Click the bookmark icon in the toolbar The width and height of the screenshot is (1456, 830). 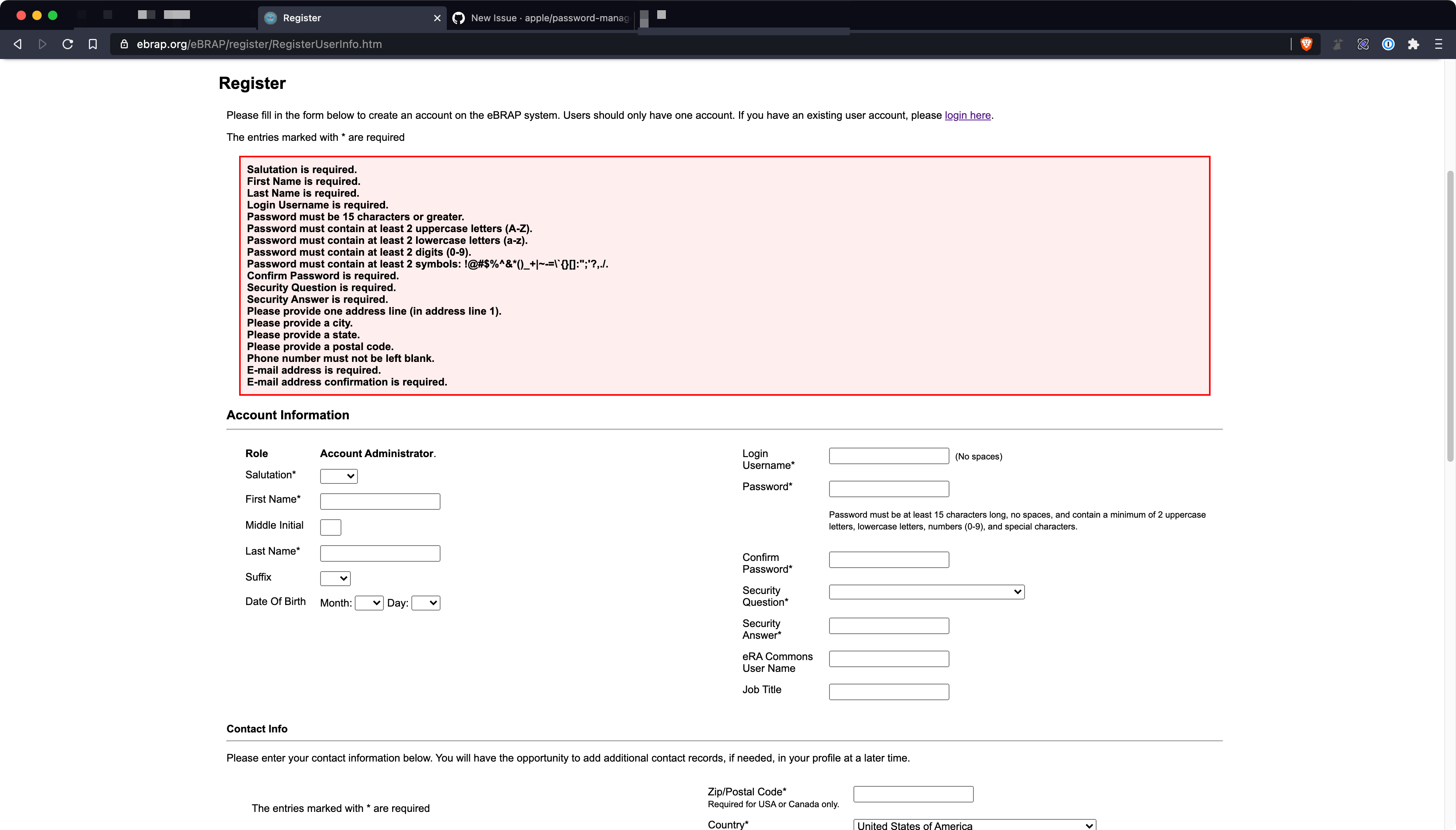(x=92, y=44)
